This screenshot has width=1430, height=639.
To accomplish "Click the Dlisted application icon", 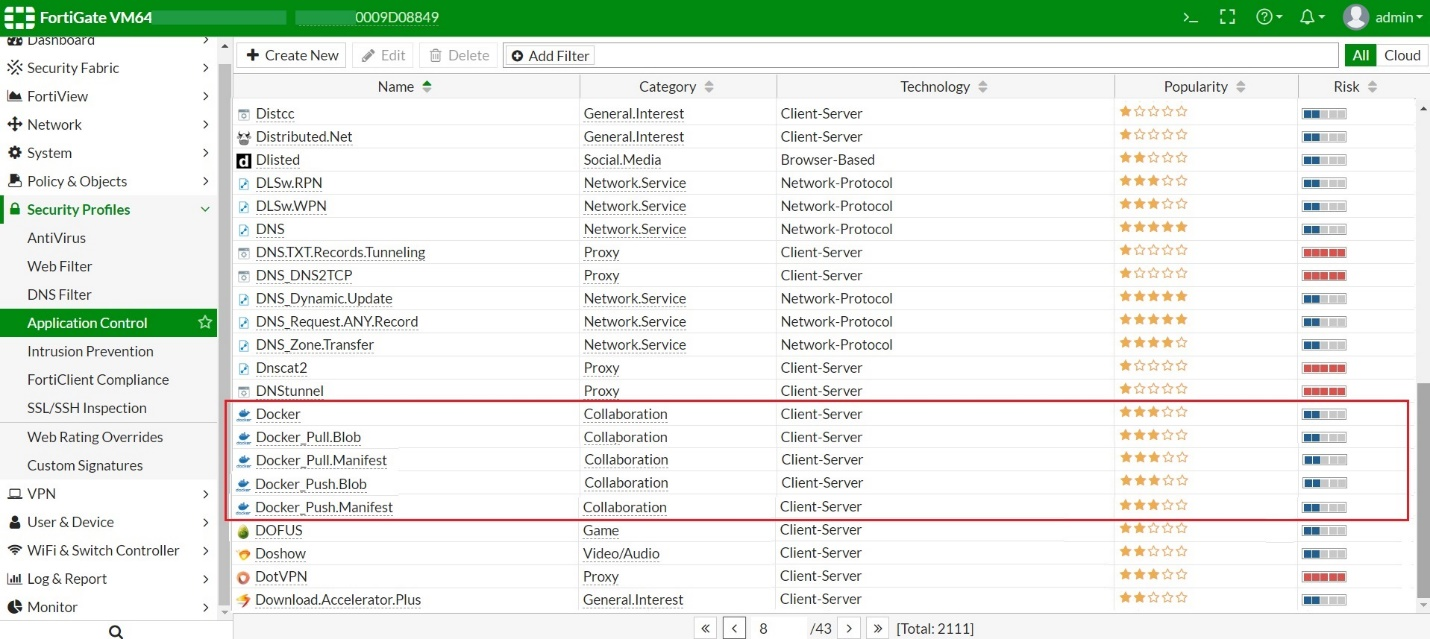I will 244,160.
